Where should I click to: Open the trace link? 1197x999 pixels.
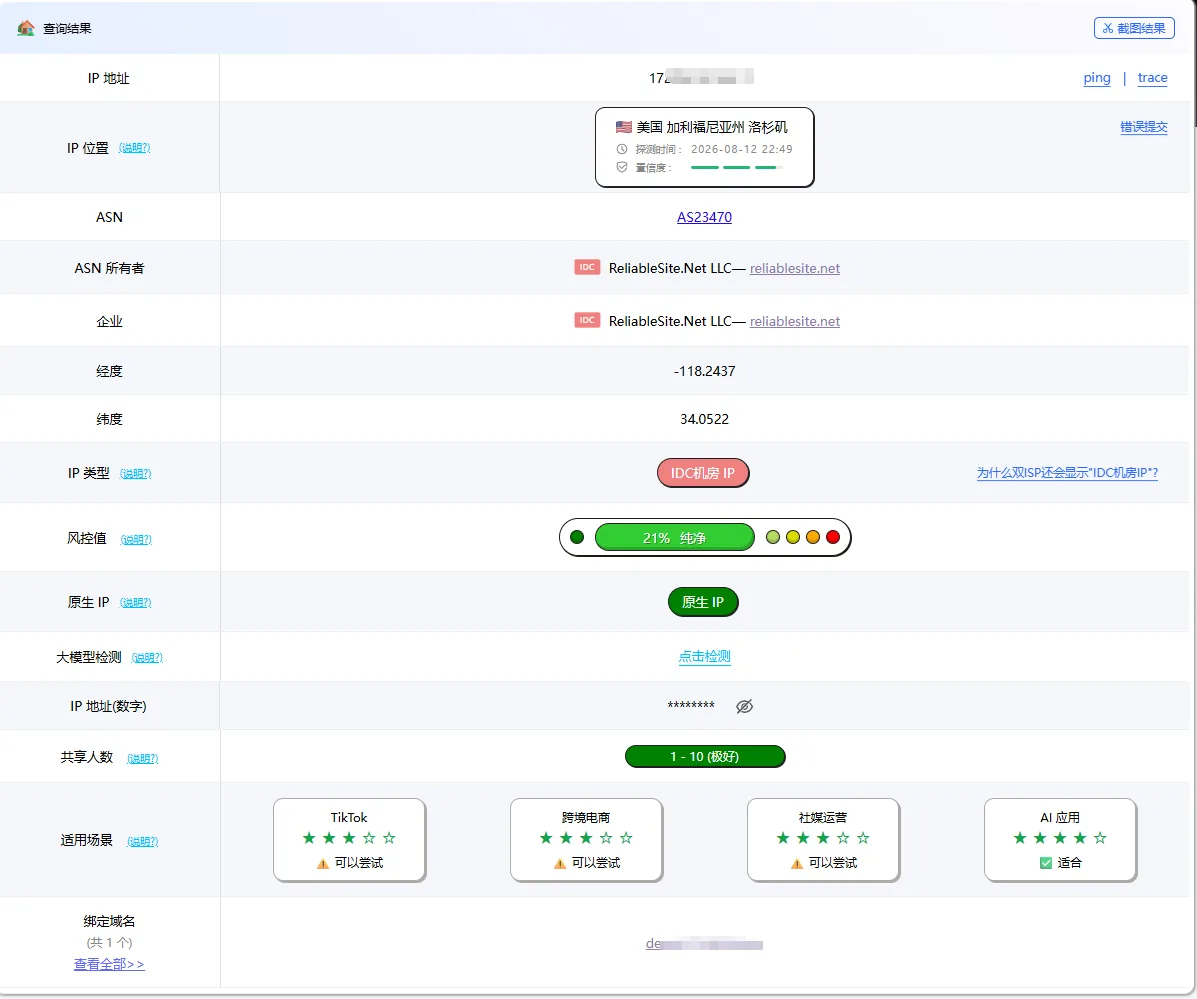click(1152, 78)
